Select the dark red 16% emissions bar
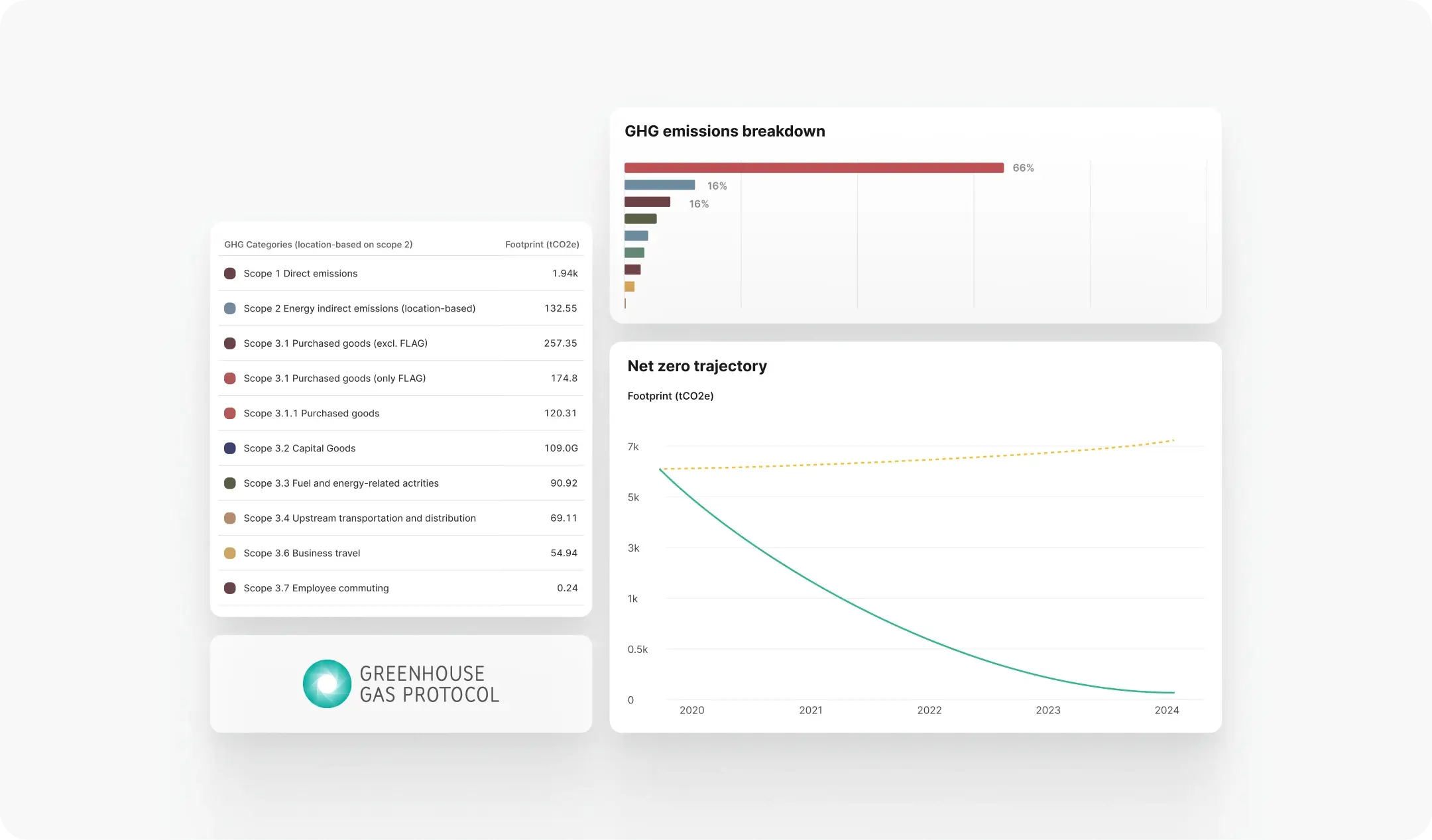Viewport: 1432px width, 840px height. 647,202
